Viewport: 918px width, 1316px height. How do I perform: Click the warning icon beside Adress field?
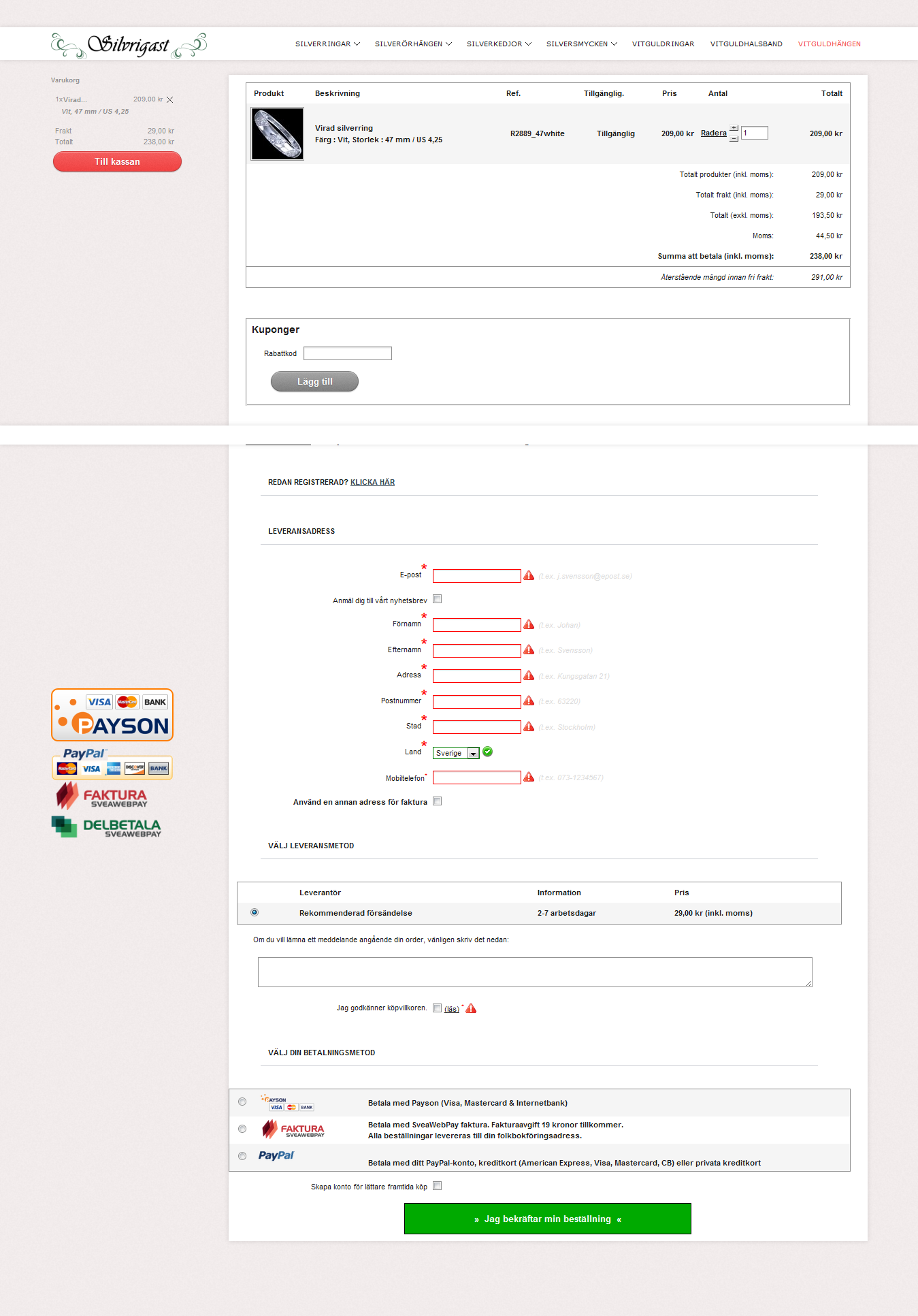pyautogui.click(x=529, y=675)
